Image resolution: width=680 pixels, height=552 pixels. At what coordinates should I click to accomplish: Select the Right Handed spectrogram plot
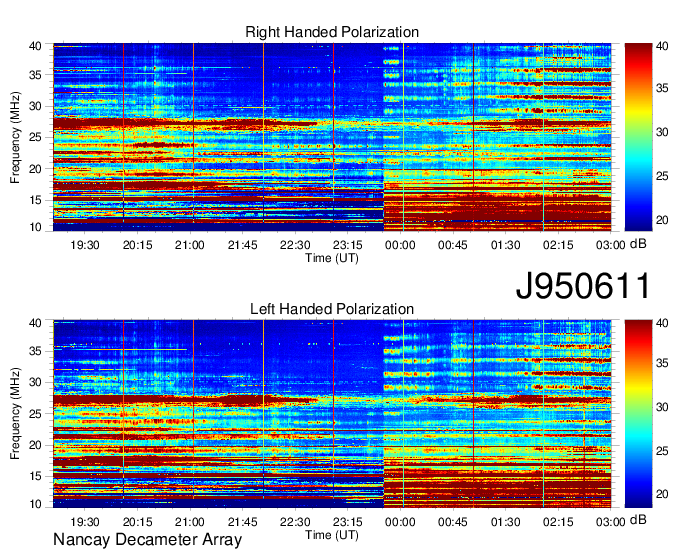click(332, 137)
